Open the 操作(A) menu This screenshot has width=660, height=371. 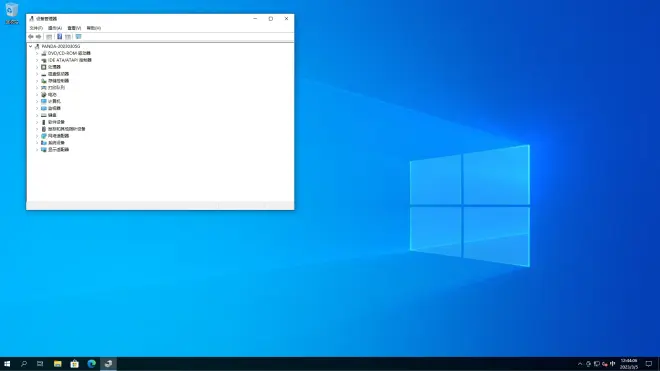tap(55, 28)
